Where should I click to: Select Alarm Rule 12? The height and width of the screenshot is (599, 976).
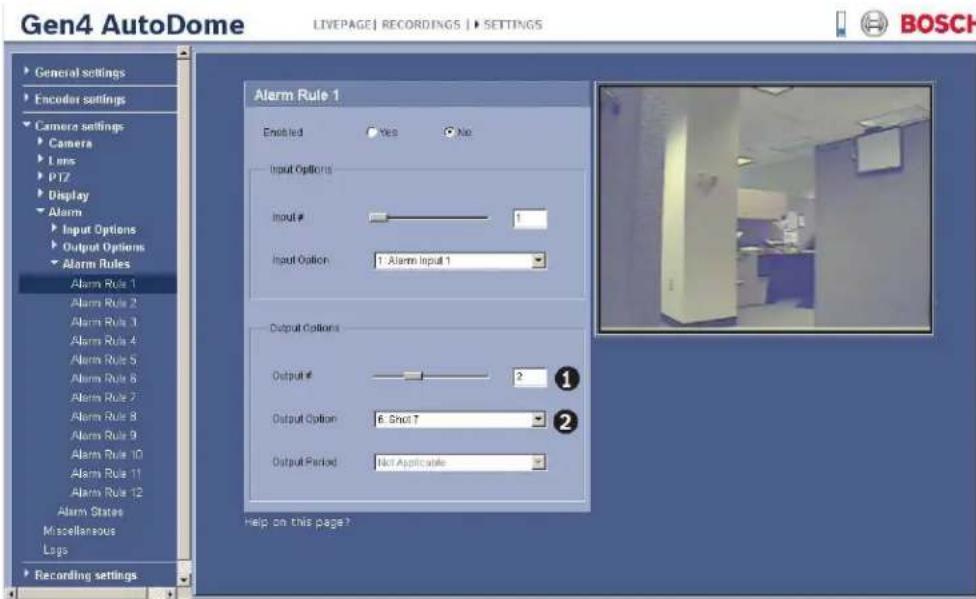(x=106, y=493)
